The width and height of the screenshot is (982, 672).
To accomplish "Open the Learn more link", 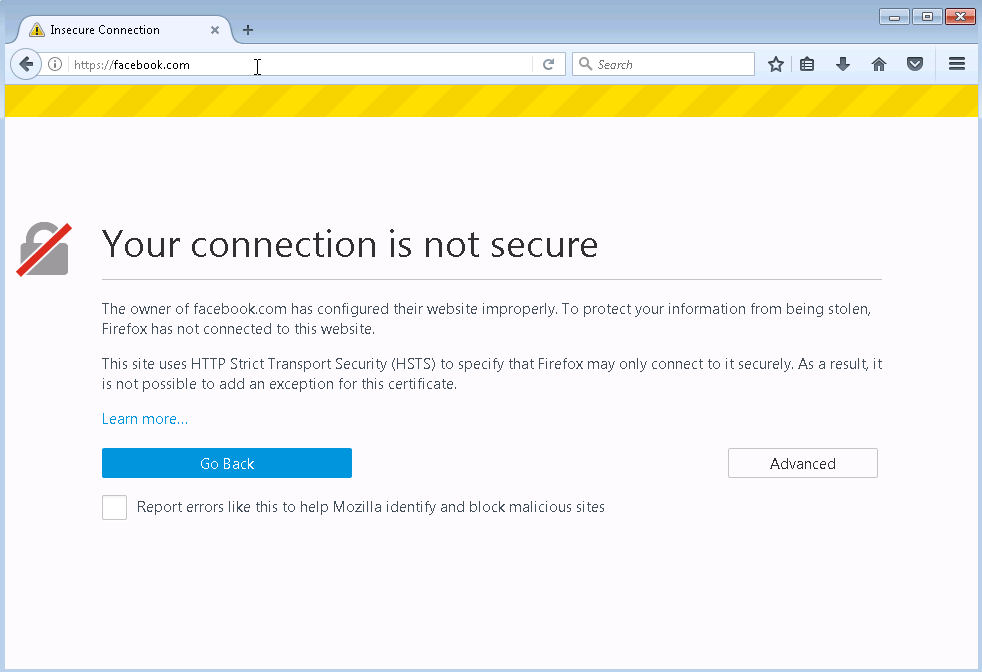I will click(145, 418).
